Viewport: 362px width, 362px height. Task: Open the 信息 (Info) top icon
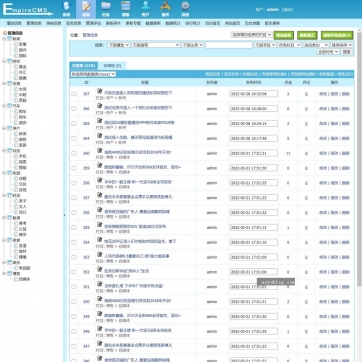[x=86, y=9]
